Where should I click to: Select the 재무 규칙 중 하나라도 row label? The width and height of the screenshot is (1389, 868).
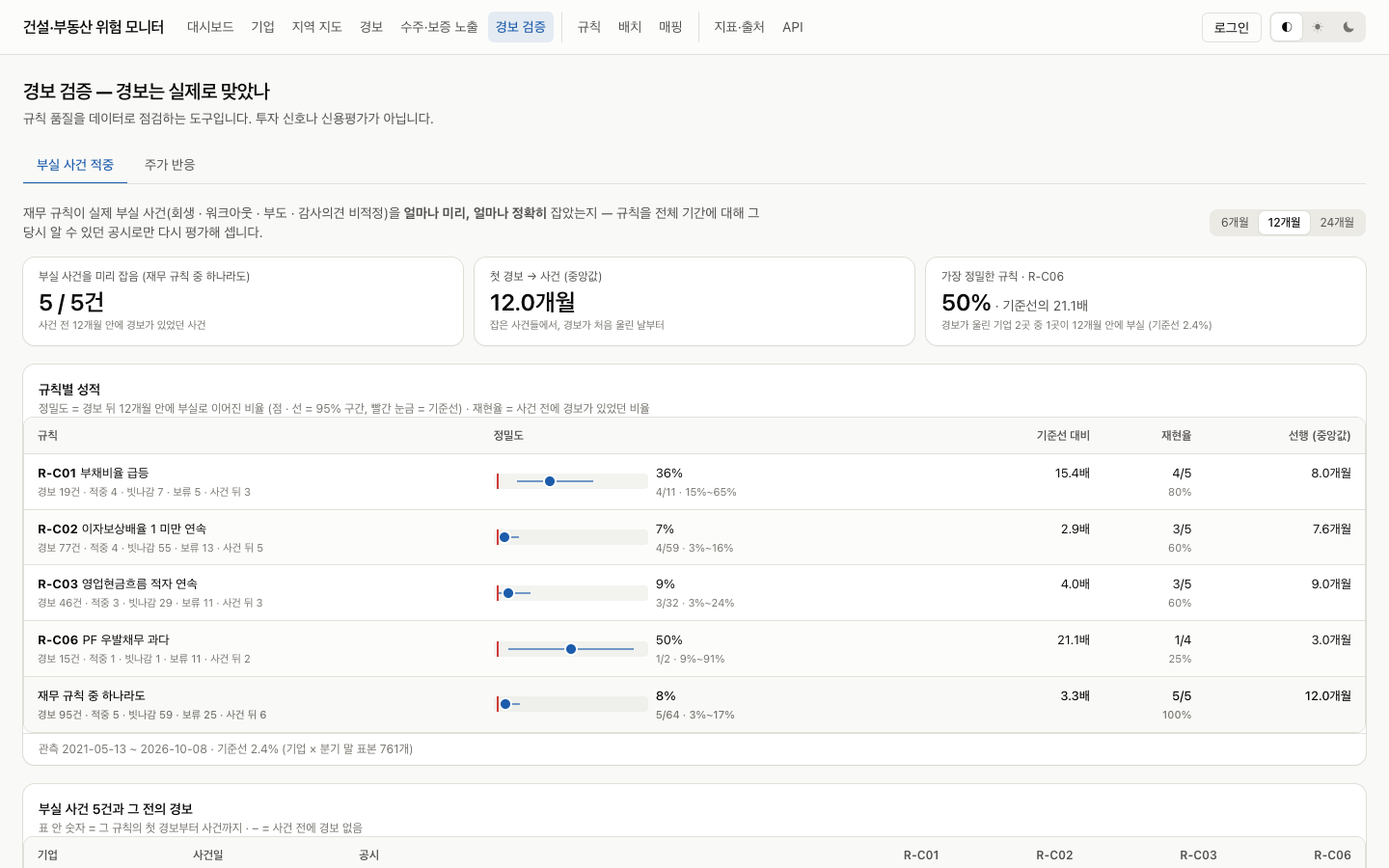[x=92, y=695]
